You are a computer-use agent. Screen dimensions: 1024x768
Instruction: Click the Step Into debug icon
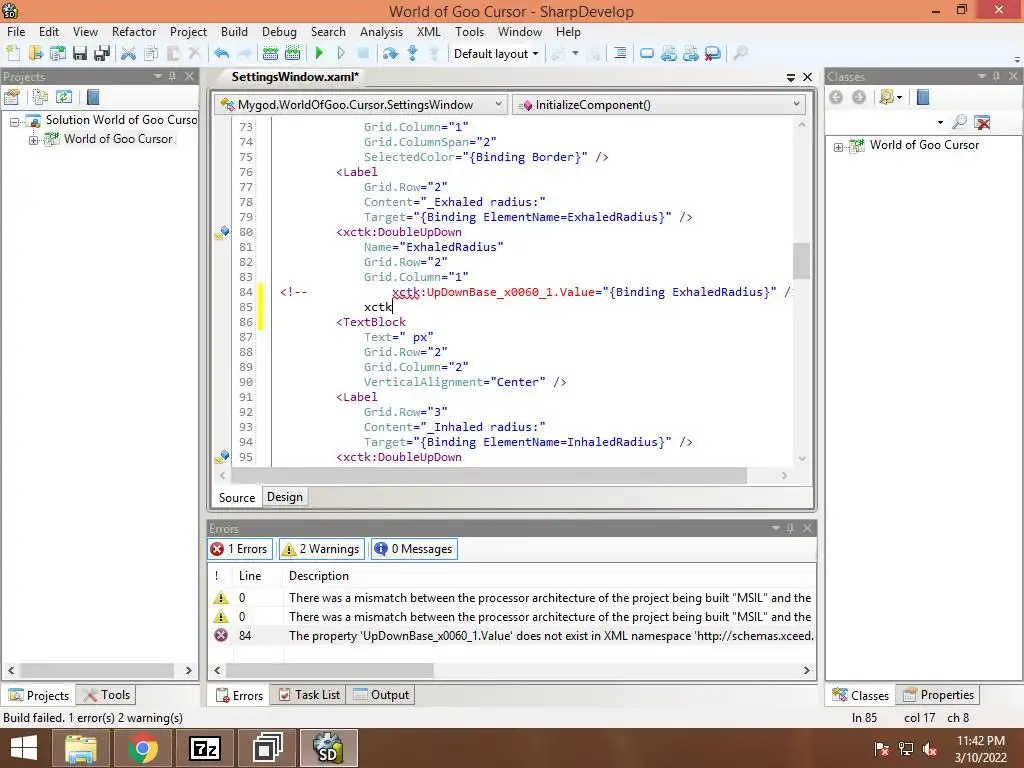pyautogui.click(x=413, y=54)
